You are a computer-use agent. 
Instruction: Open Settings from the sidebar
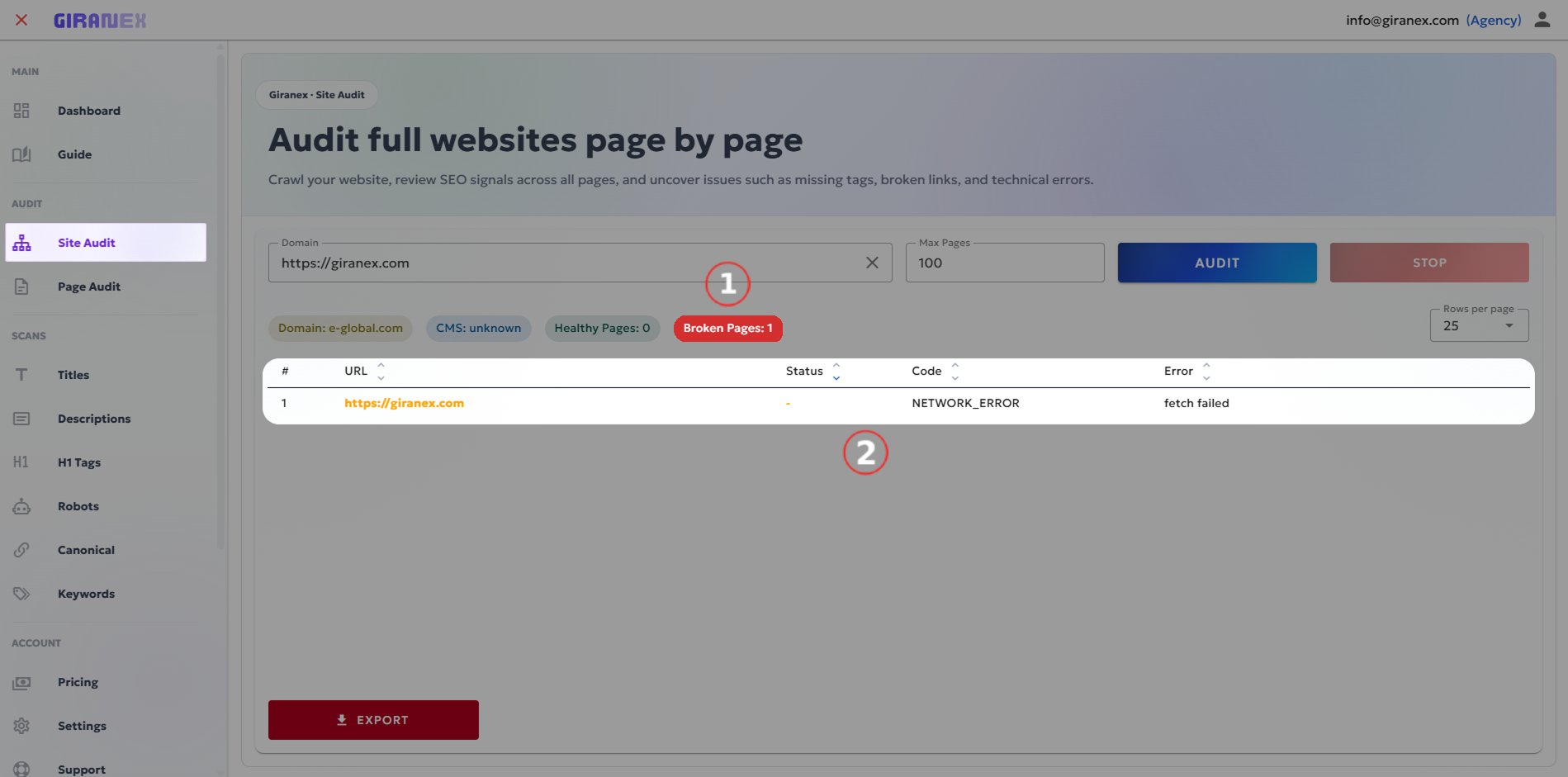(x=106, y=726)
